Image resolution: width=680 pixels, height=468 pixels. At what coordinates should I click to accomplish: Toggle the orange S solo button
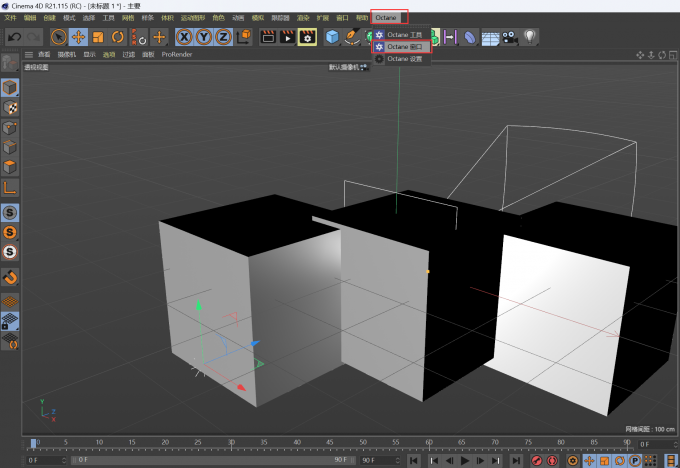tap(10, 232)
